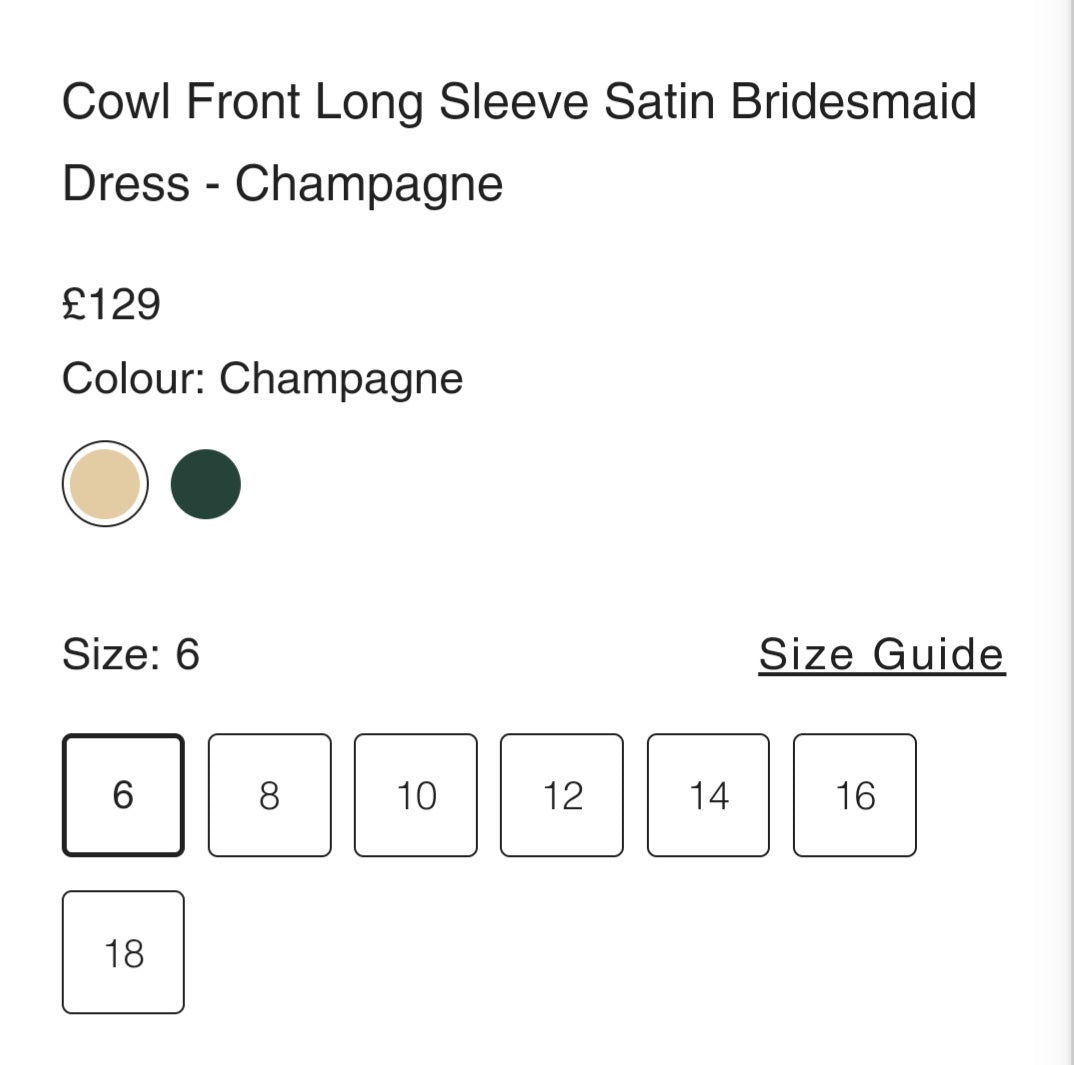The width and height of the screenshot is (1074, 1065).
Task: Click the Dress - Champagne title line
Action: click(x=282, y=183)
